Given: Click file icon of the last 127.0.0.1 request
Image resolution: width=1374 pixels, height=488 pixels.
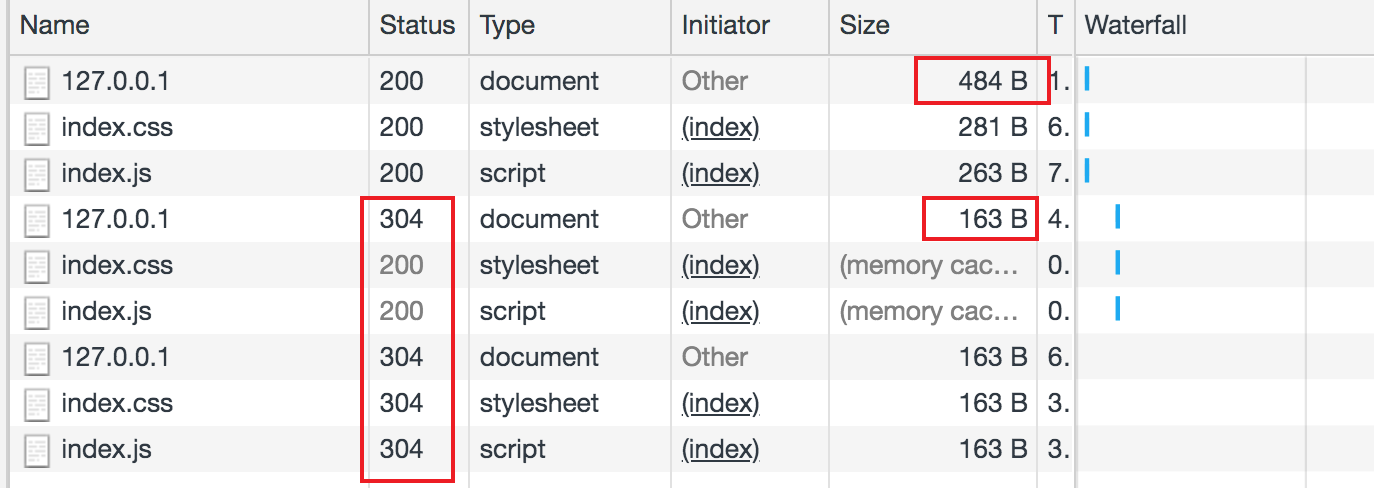Looking at the screenshot, I should click(x=37, y=358).
